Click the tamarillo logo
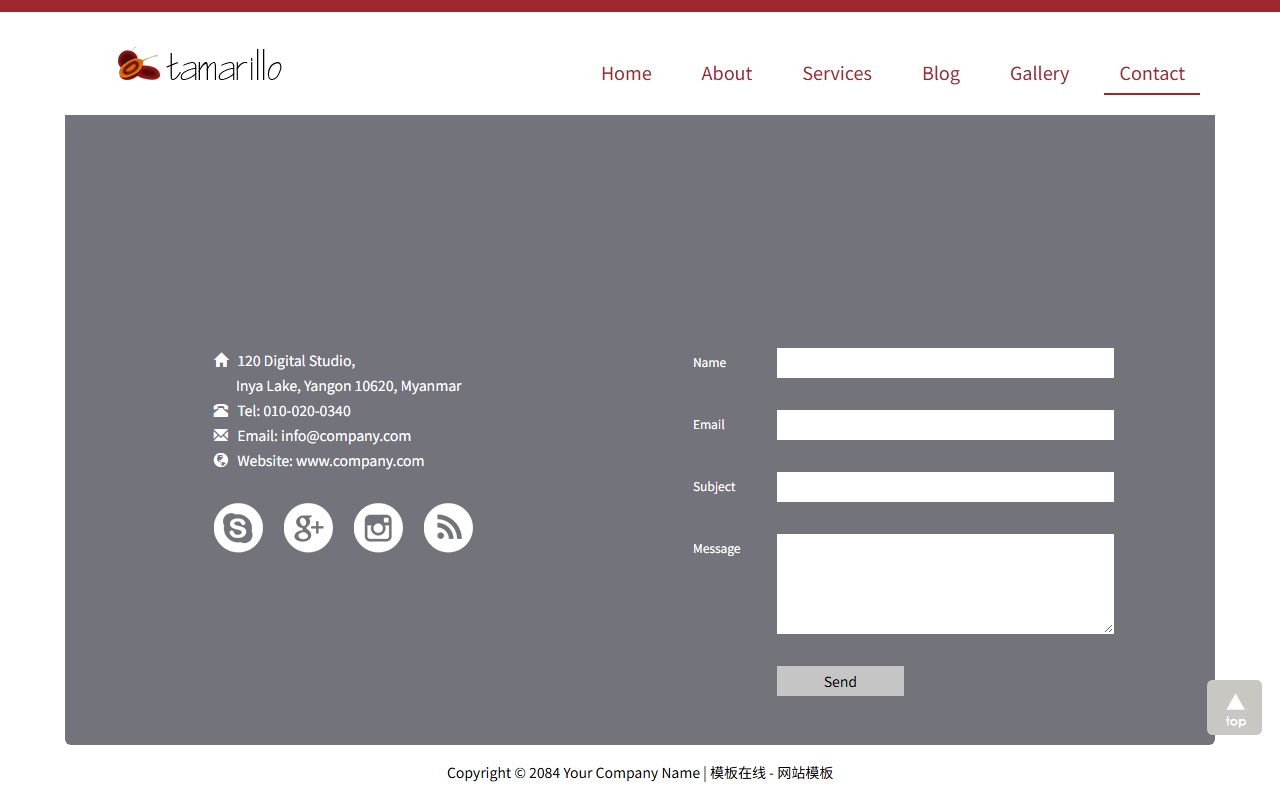Screen dimensions: 1280x800 point(199,66)
